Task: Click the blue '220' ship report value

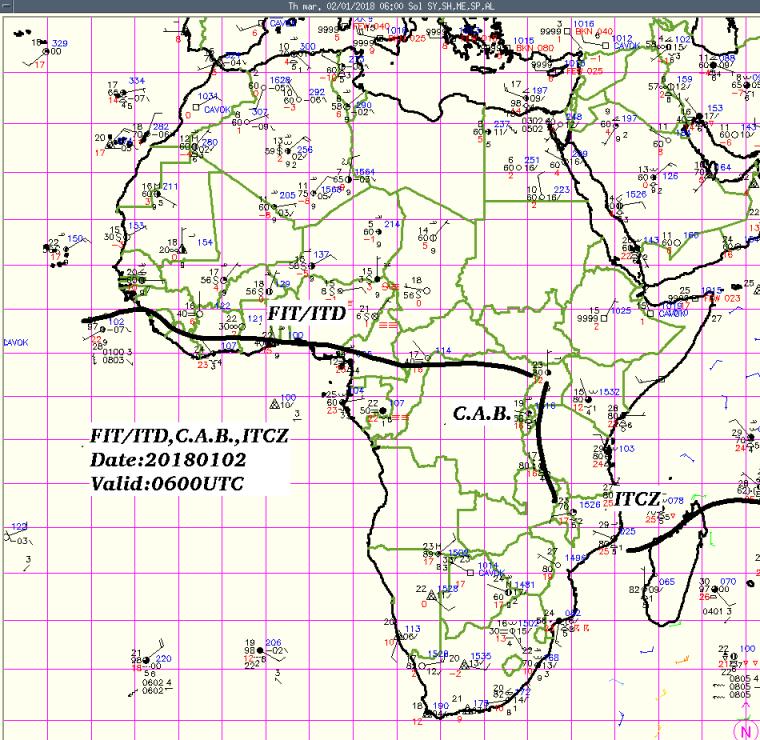Action: (164, 659)
